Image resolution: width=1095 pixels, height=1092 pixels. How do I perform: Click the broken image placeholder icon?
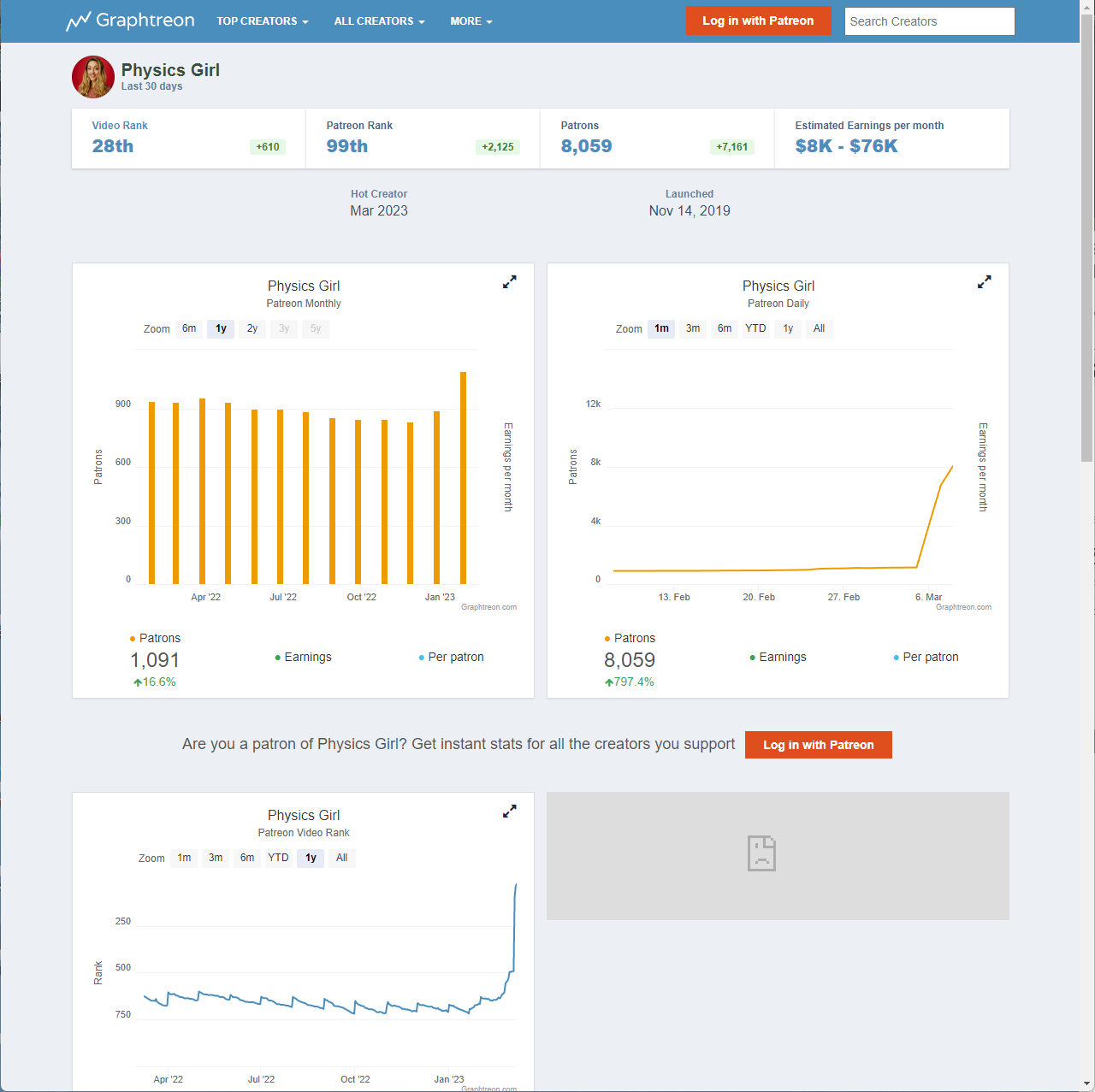(761, 853)
